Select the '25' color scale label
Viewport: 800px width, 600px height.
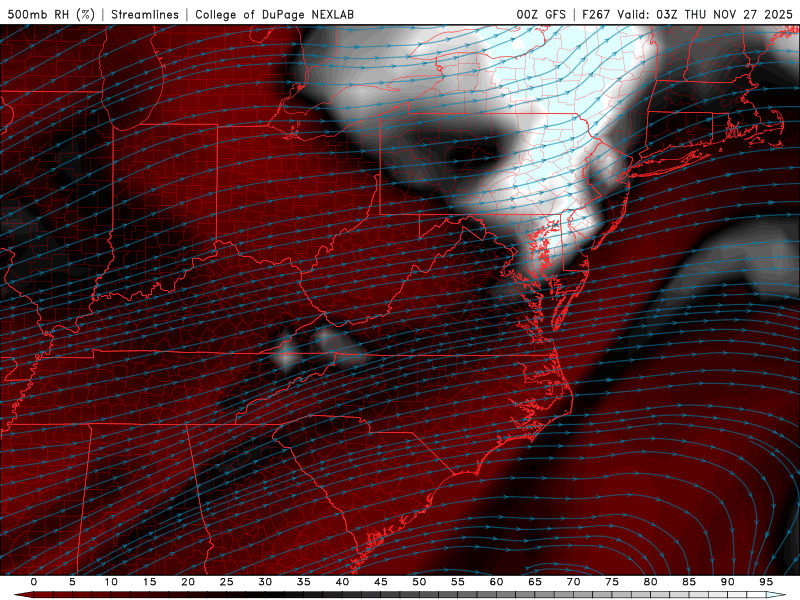click(x=227, y=582)
